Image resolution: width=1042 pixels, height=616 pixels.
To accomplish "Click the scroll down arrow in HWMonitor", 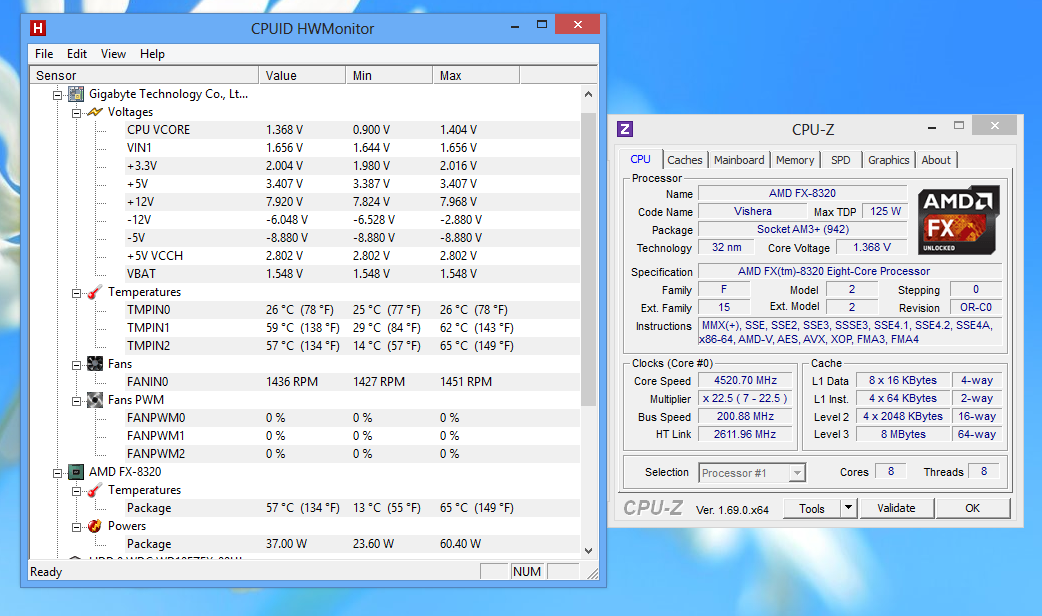I will (x=588, y=550).
